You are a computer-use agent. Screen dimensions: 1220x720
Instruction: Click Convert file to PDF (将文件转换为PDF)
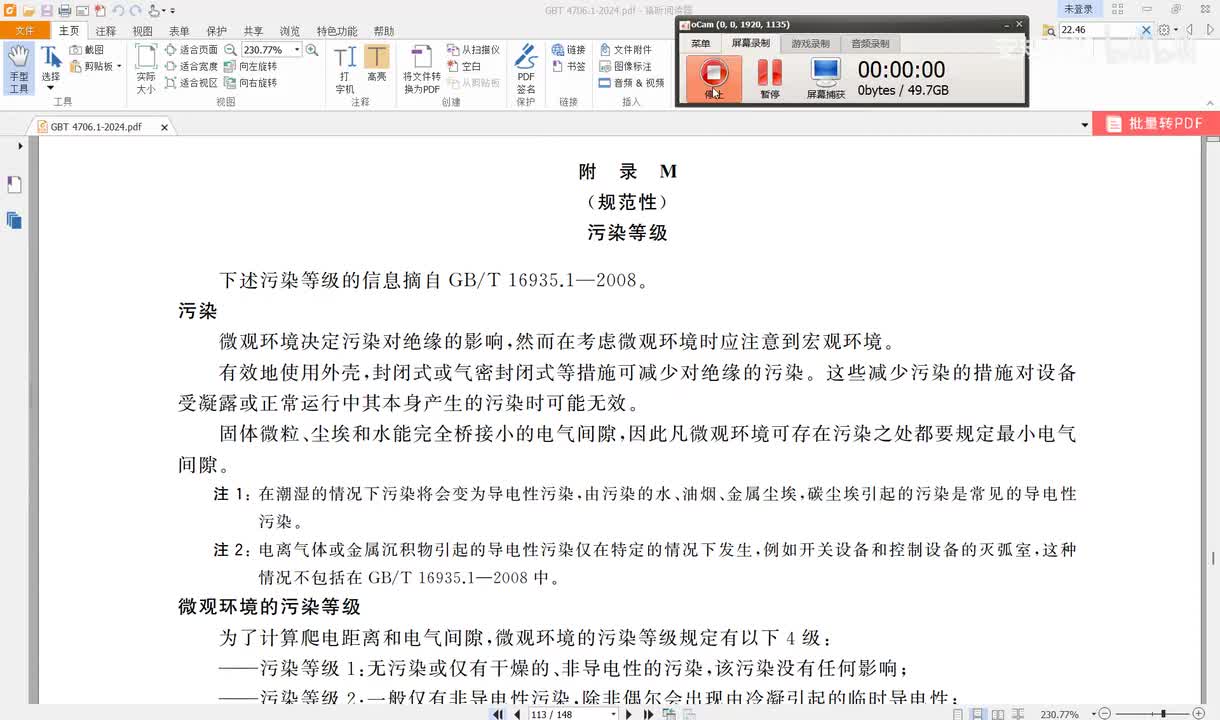pos(421,69)
